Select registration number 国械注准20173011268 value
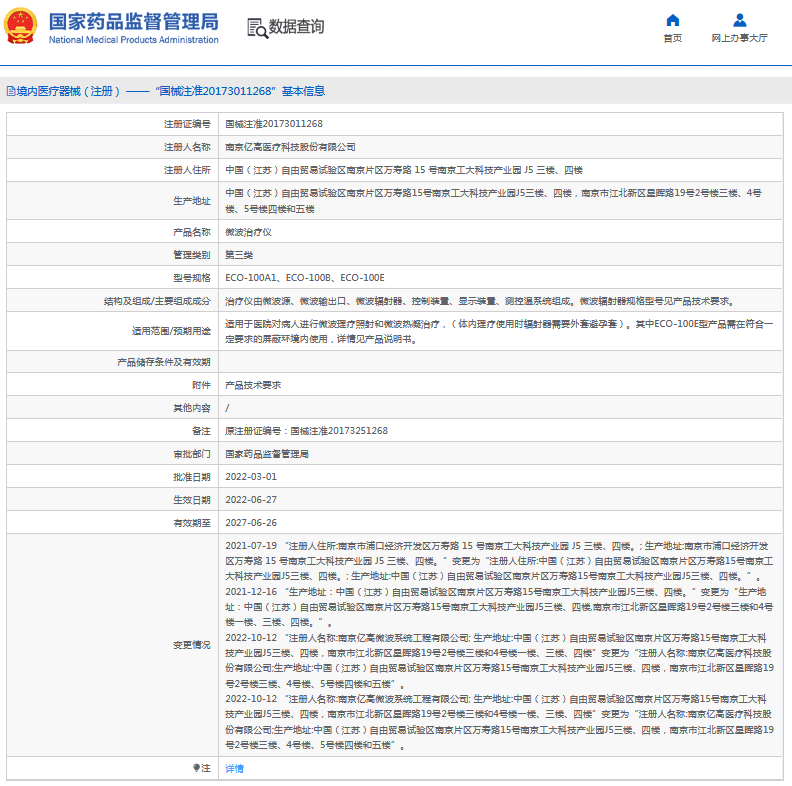Screen dimensions: 792x786 pyautogui.click(x=274, y=124)
